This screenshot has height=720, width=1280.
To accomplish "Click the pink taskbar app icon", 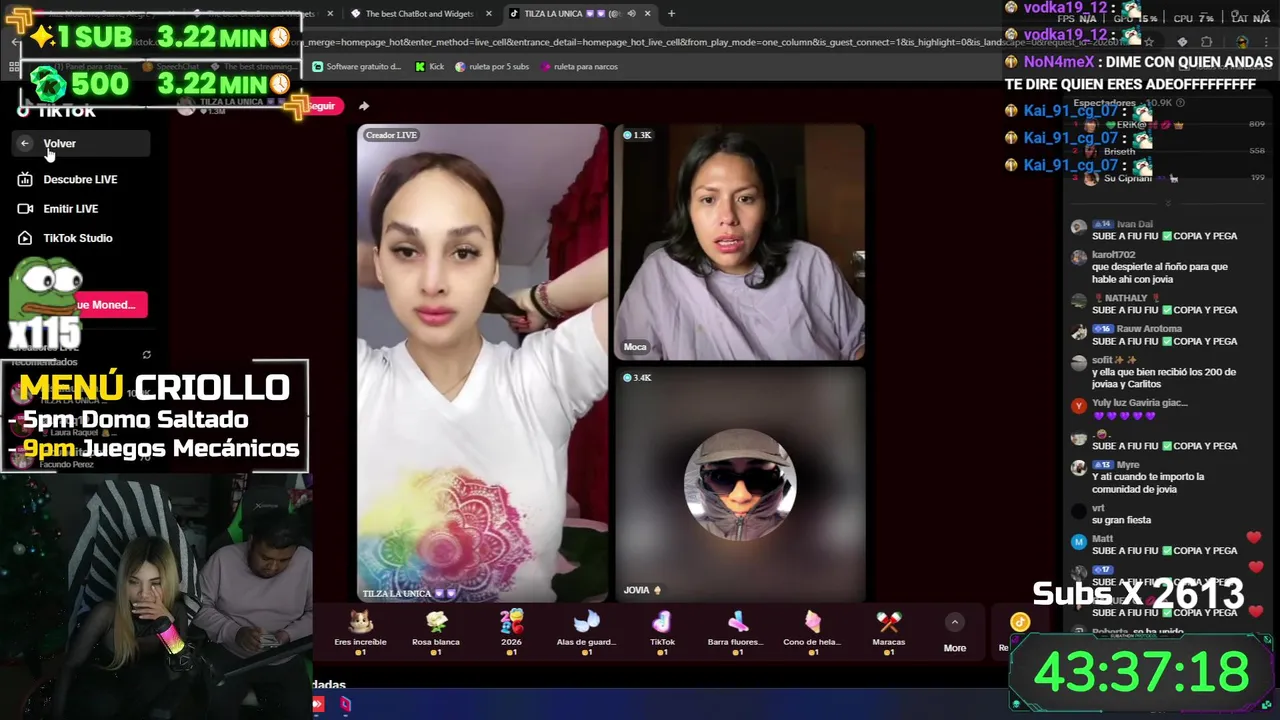I will click(x=345, y=704).
